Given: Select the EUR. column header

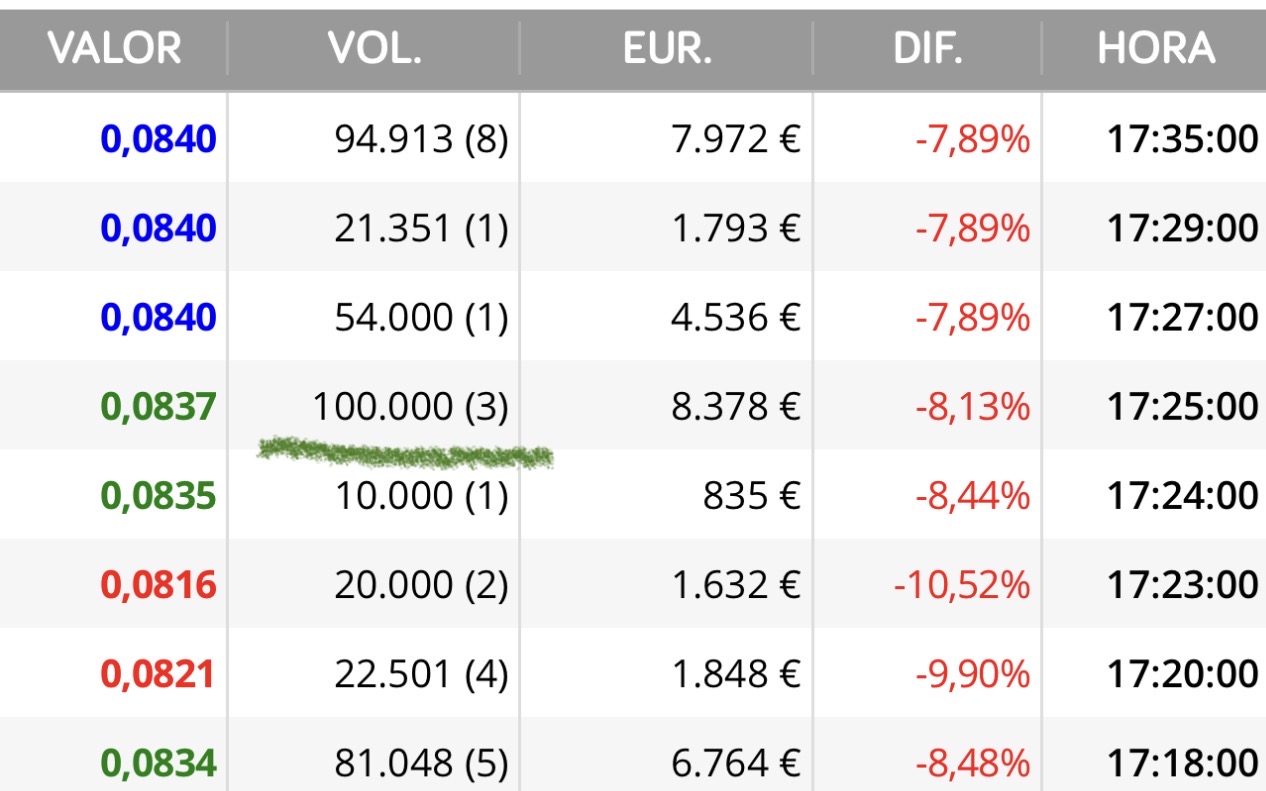Looking at the screenshot, I should (x=667, y=49).
